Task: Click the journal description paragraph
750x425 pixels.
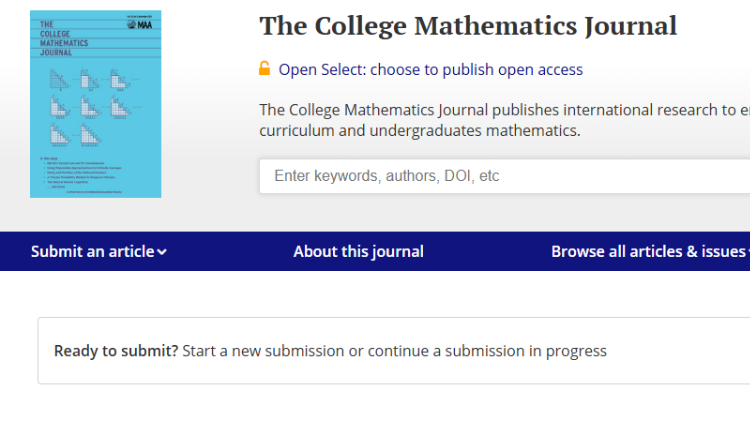Action: click(x=505, y=120)
